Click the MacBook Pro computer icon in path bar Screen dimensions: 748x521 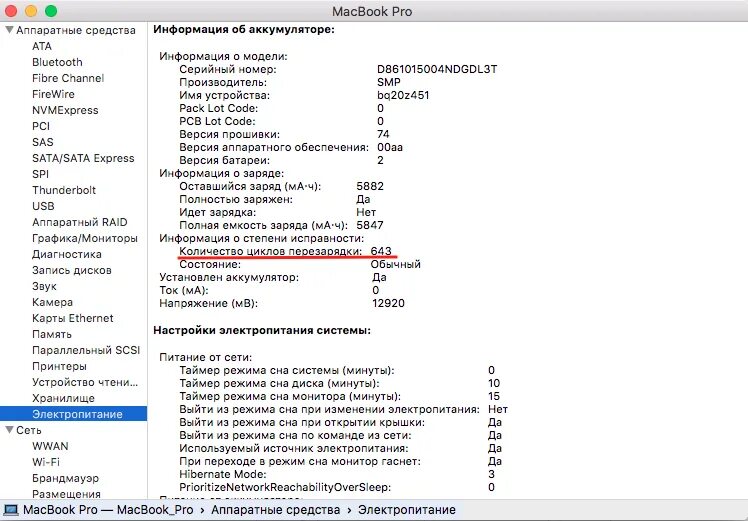tap(10, 510)
